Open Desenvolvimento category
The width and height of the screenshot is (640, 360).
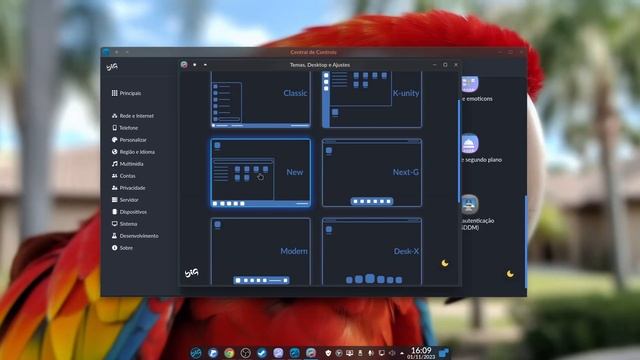pyautogui.click(x=135, y=236)
